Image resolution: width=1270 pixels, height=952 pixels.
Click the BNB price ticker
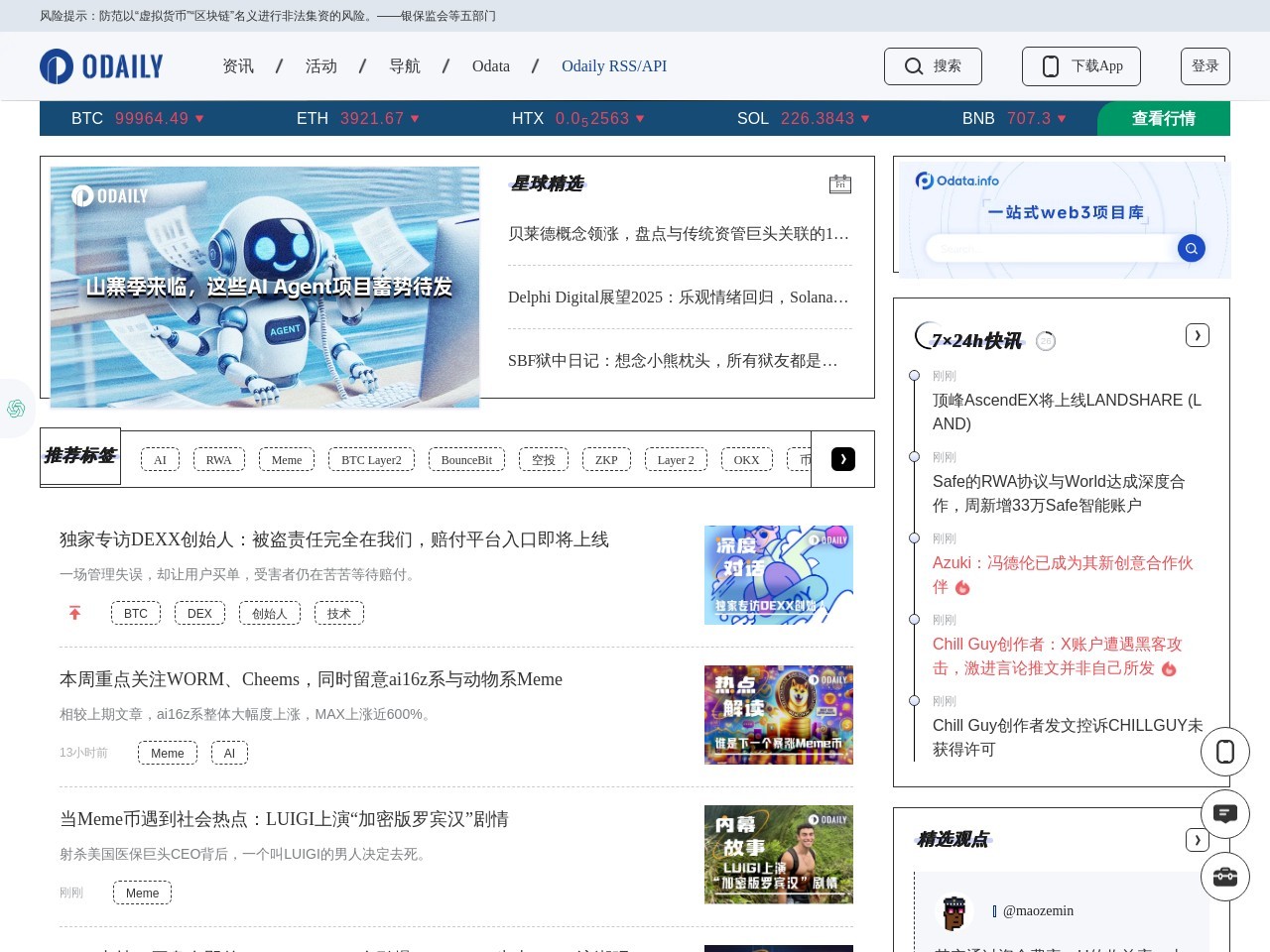(1015, 118)
